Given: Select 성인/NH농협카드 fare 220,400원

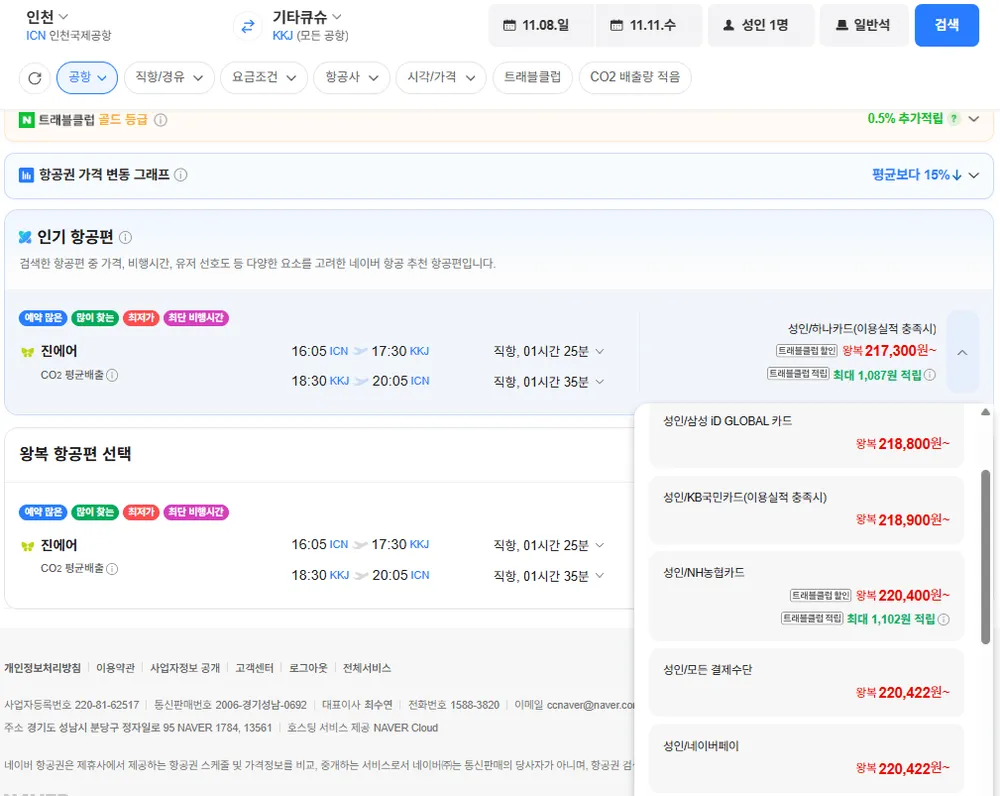Looking at the screenshot, I should pyautogui.click(x=806, y=597).
